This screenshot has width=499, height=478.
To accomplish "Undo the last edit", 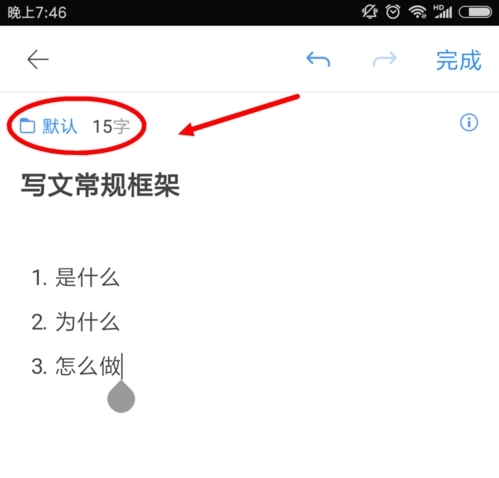I will (318, 59).
